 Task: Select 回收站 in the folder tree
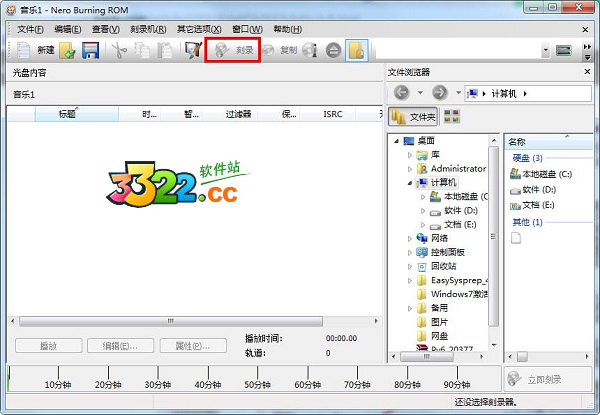[443, 266]
